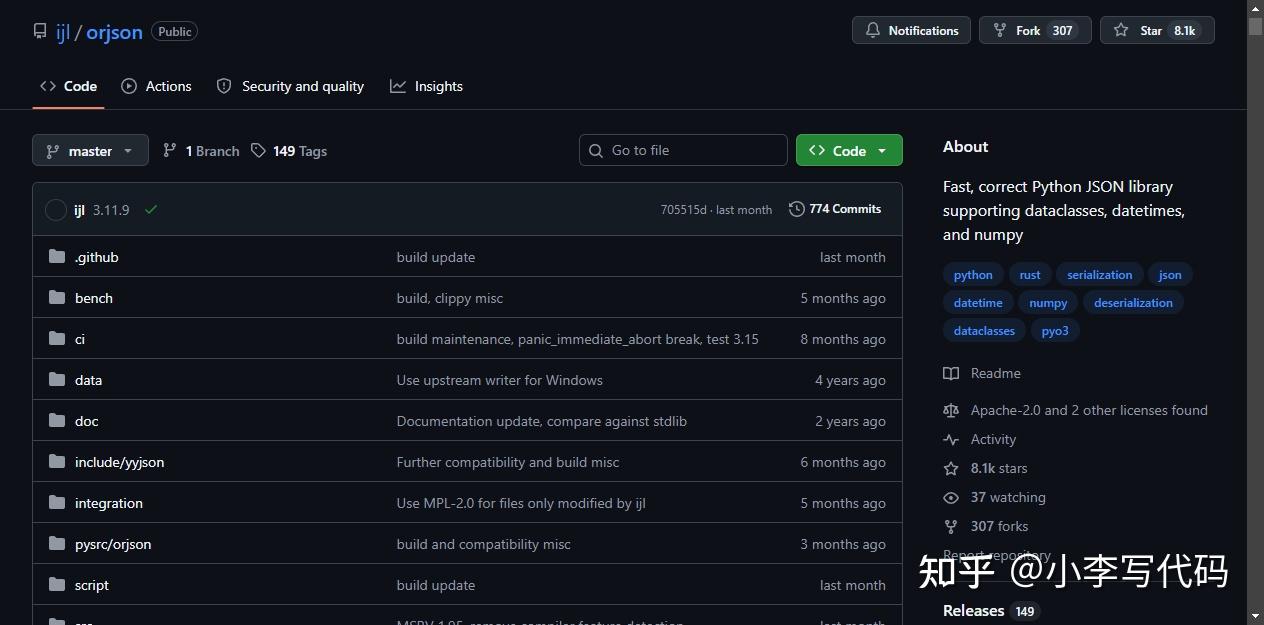The height and width of the screenshot is (625, 1264).
Task: Click the data folder icon
Action: (x=57, y=380)
